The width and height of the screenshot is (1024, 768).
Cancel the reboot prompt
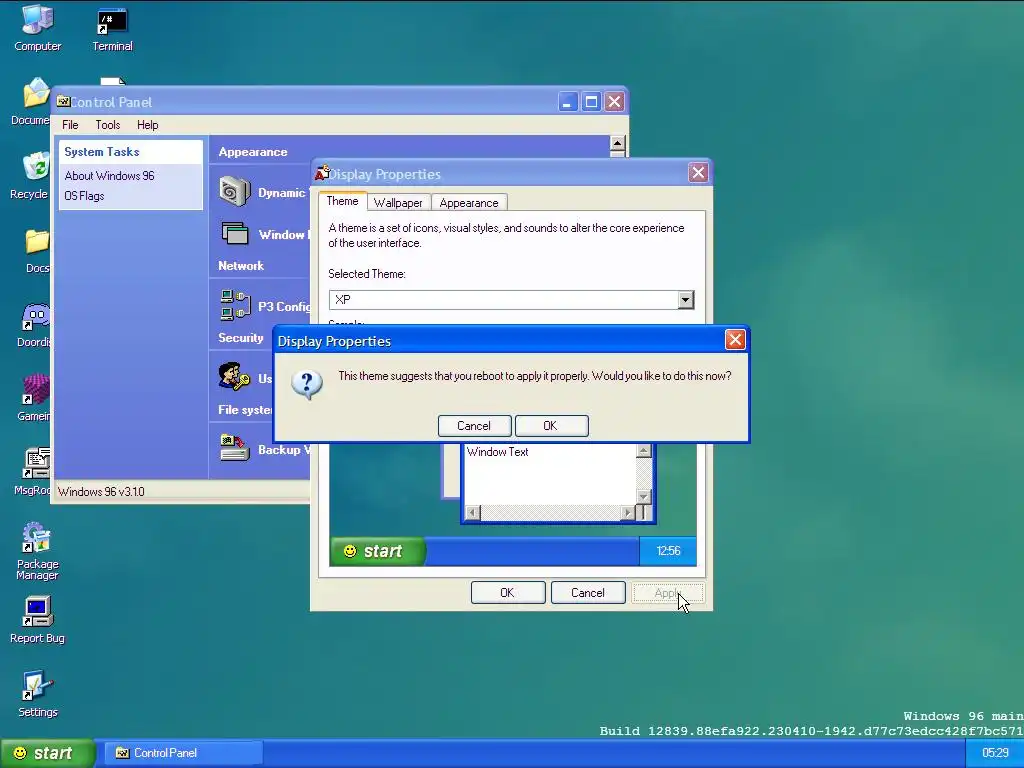pyautogui.click(x=474, y=426)
